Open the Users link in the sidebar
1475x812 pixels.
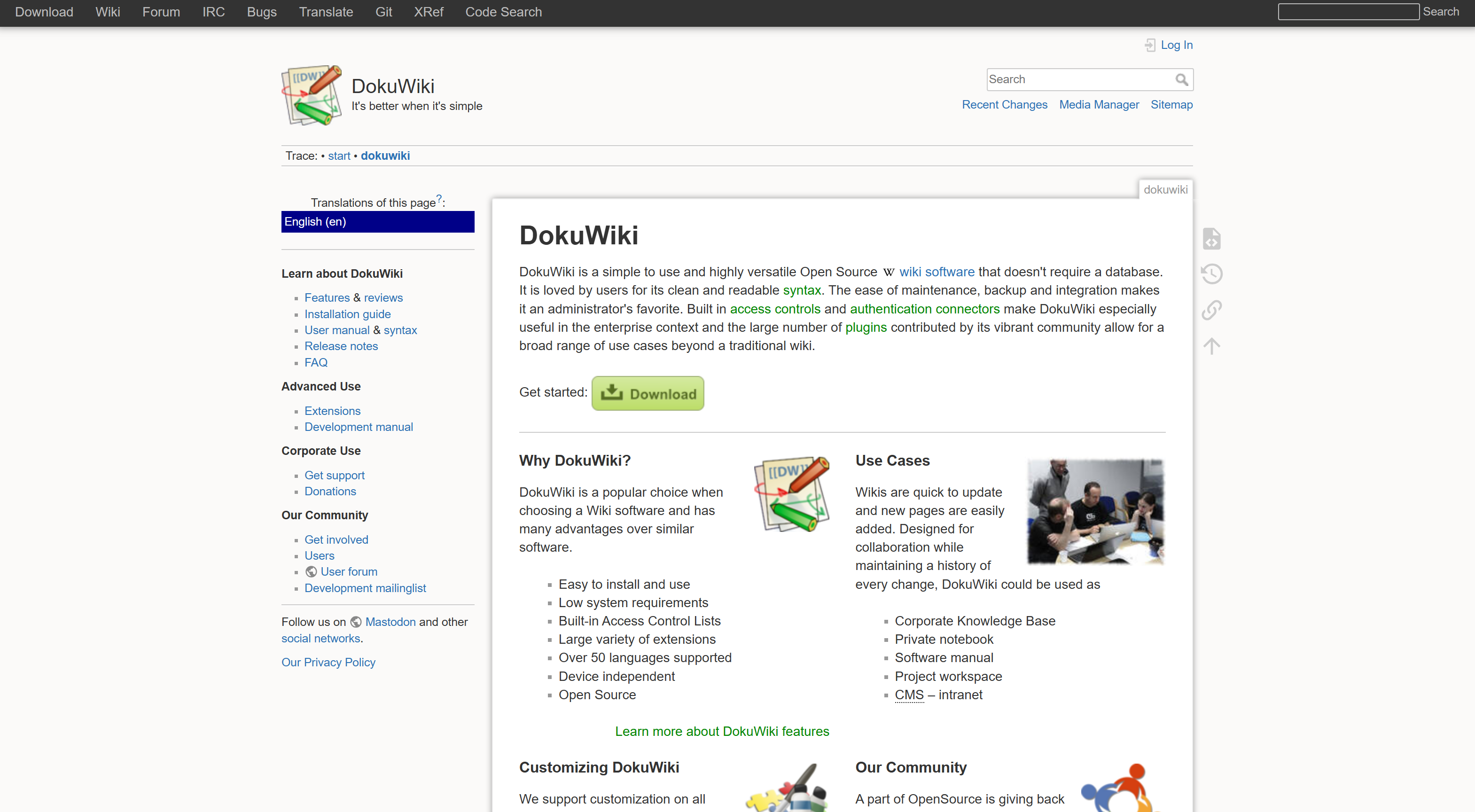tap(320, 556)
